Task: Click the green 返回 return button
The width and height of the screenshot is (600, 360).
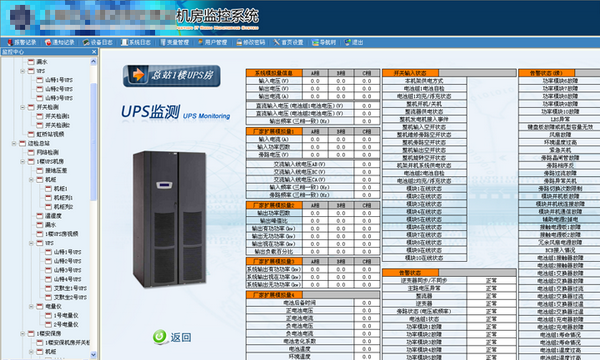Action: [x=172, y=337]
